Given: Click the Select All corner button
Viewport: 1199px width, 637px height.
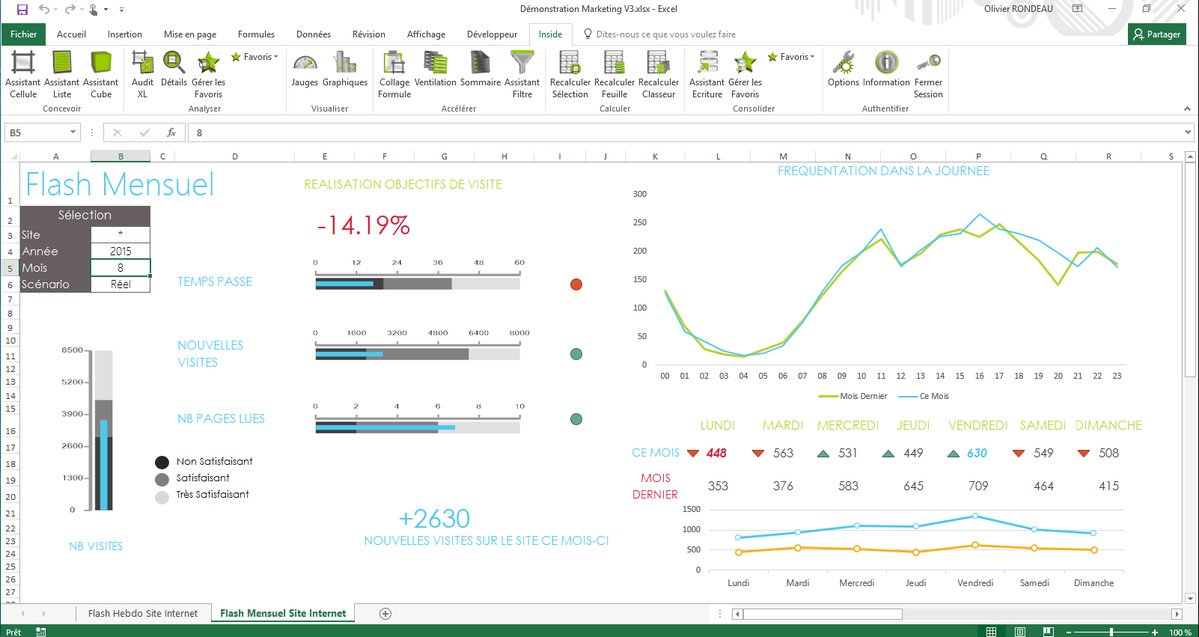Looking at the screenshot, I should (x=10, y=156).
